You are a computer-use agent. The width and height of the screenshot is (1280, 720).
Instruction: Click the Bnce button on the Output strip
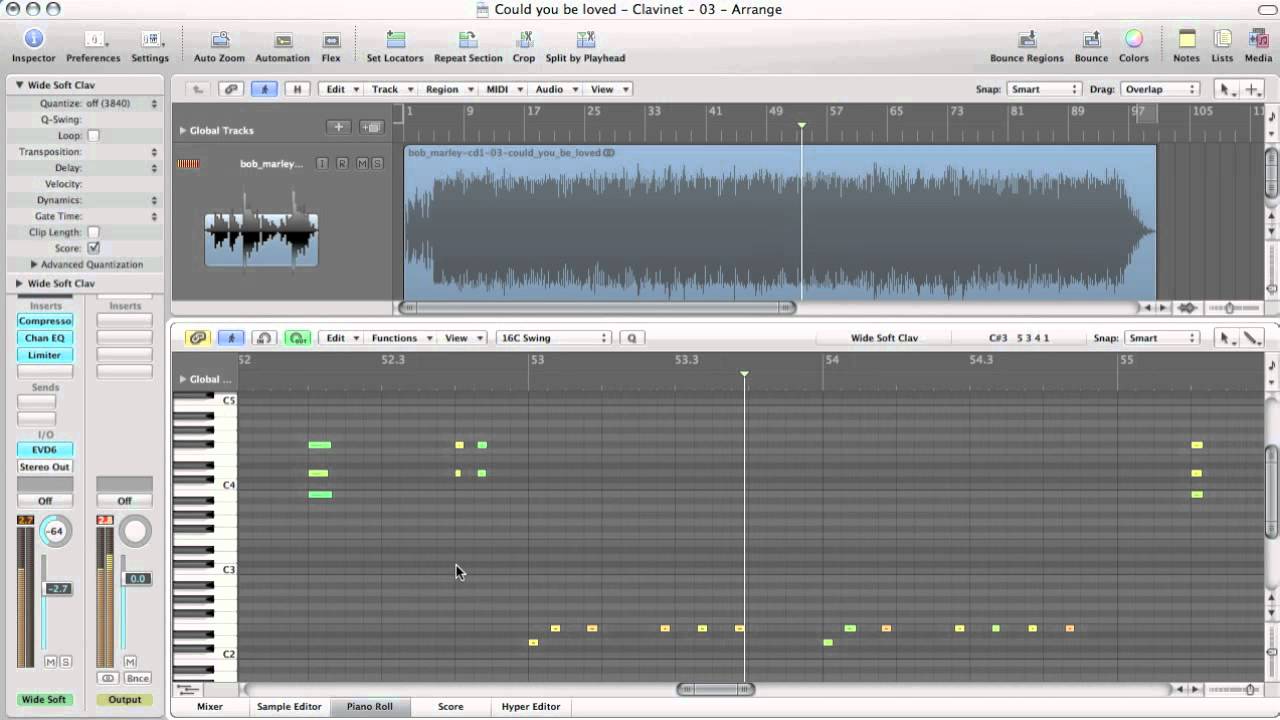pyautogui.click(x=136, y=678)
